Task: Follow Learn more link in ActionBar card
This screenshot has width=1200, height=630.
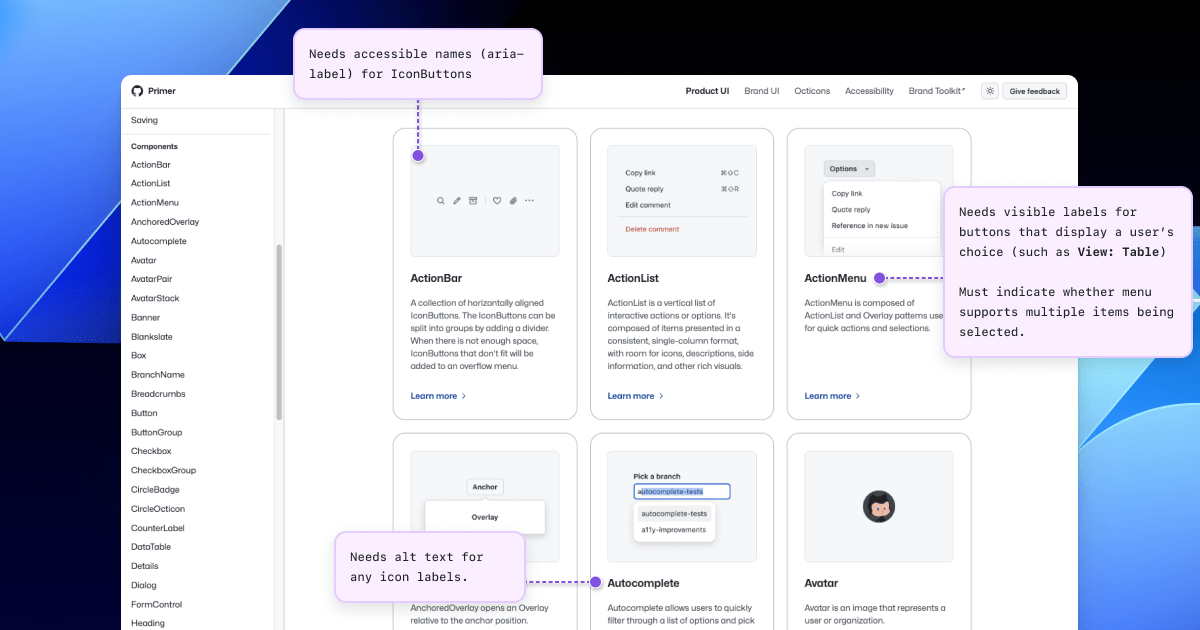Action: (438, 396)
